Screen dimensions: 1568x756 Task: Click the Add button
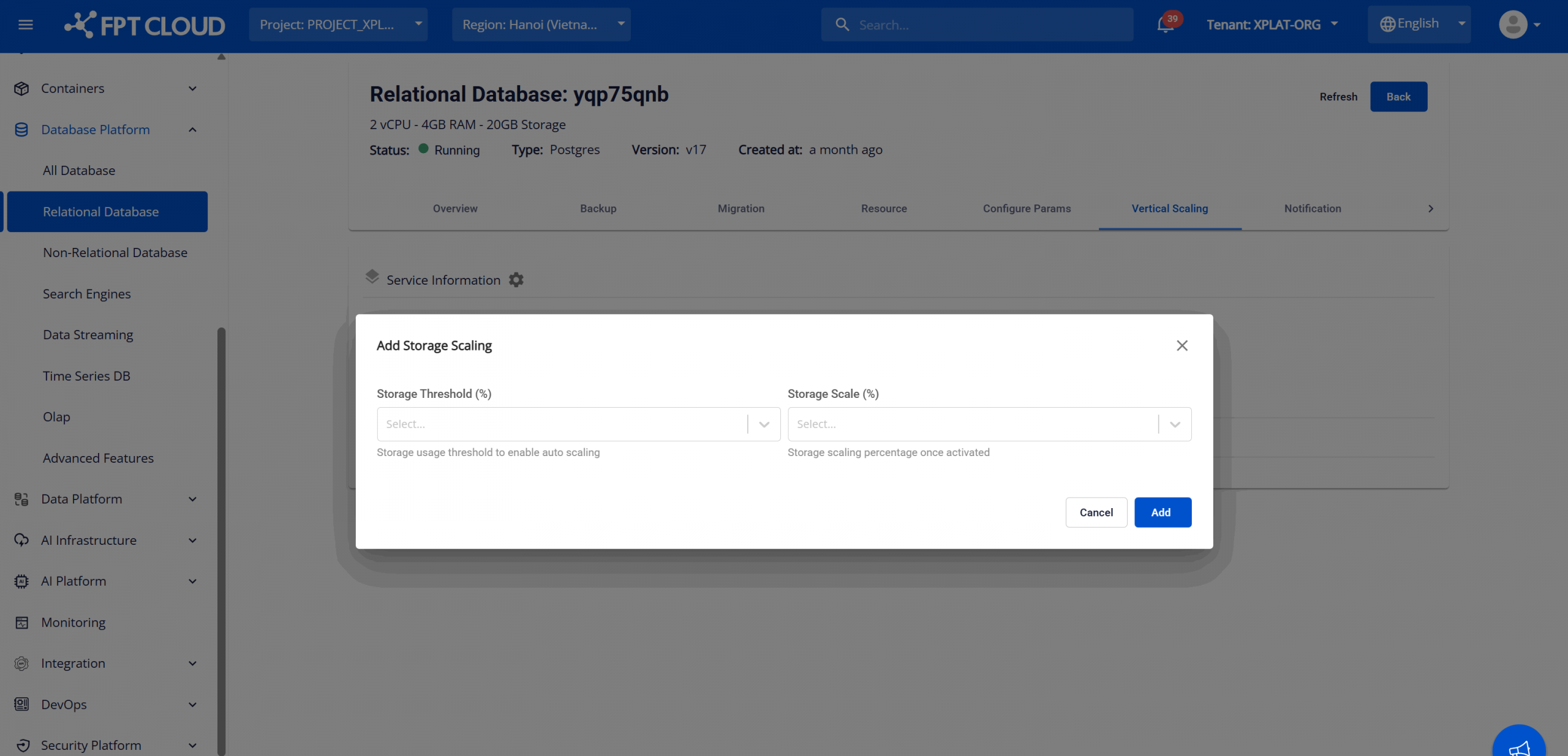pyautogui.click(x=1162, y=512)
